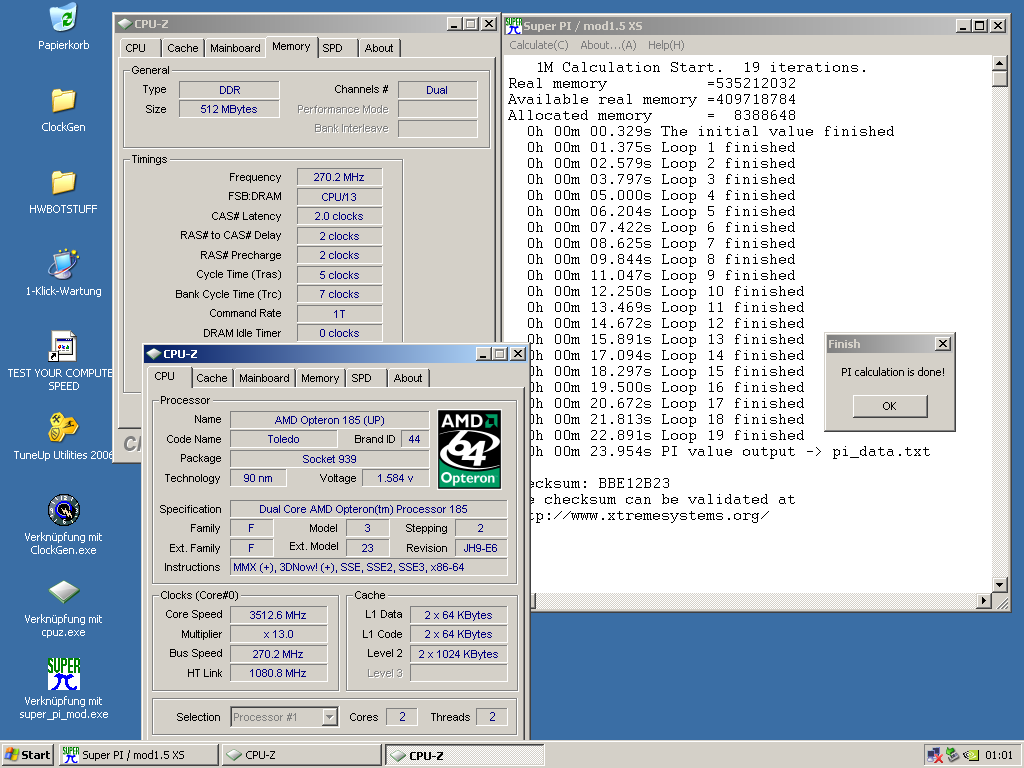
Task: Click the Voltage 1.584 v value
Action: point(395,479)
